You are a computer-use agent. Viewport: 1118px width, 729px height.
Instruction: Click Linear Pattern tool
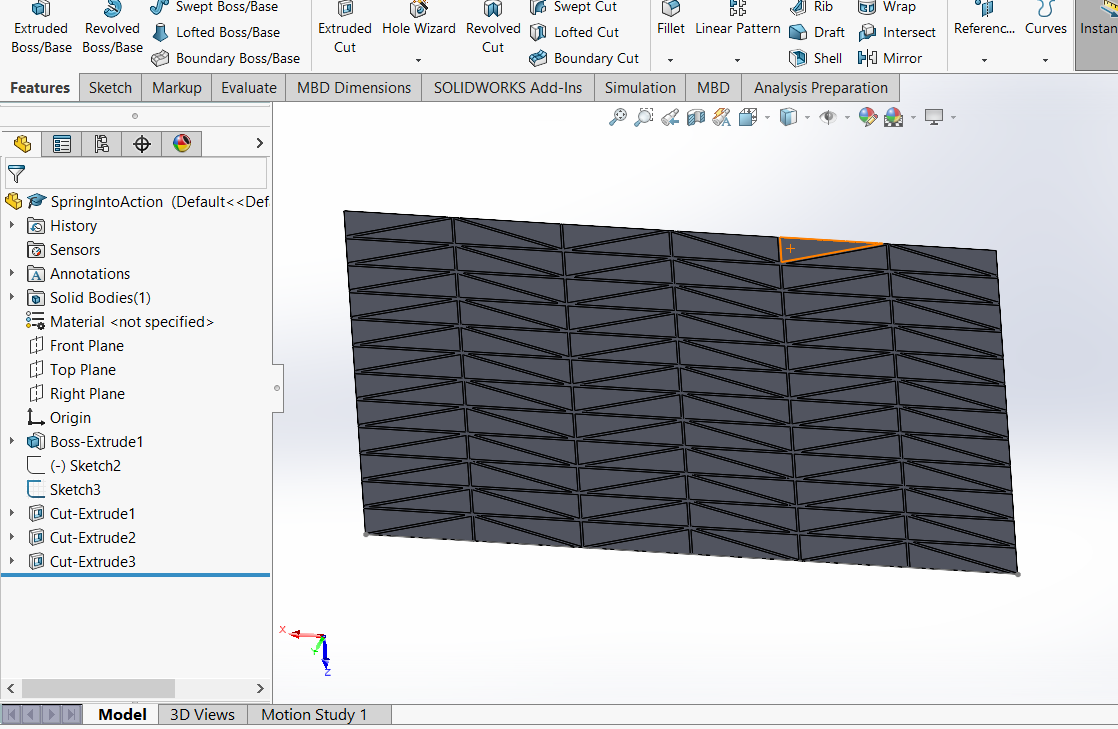[x=737, y=21]
